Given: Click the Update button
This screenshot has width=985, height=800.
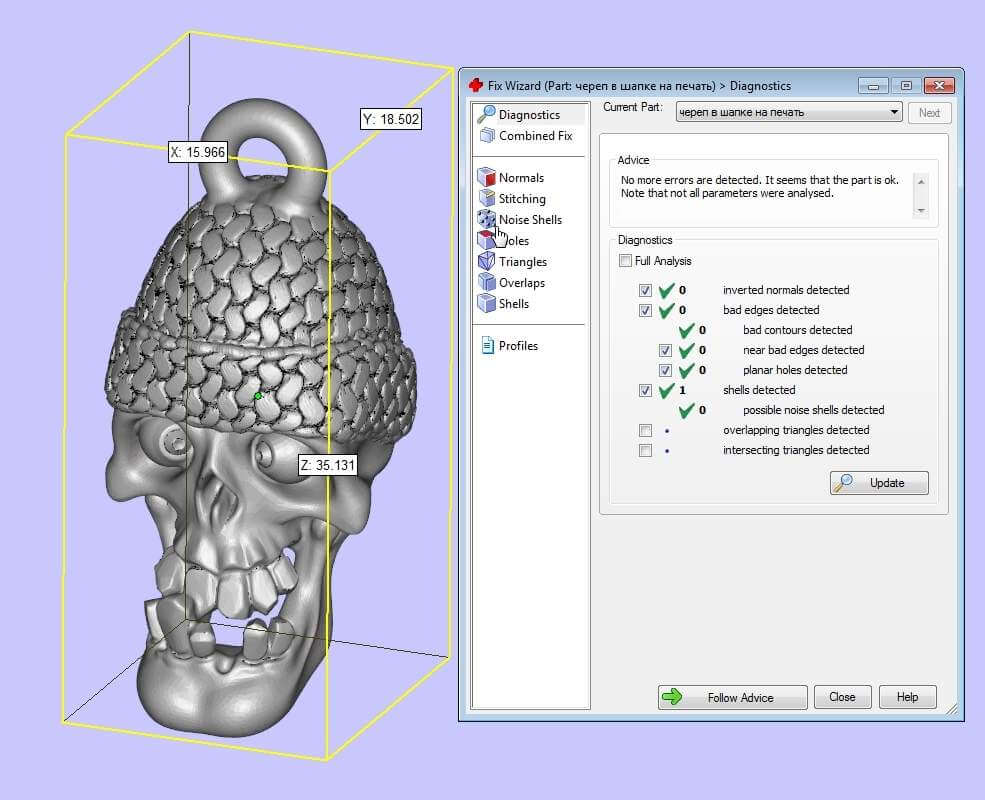Looking at the screenshot, I should click(x=879, y=483).
